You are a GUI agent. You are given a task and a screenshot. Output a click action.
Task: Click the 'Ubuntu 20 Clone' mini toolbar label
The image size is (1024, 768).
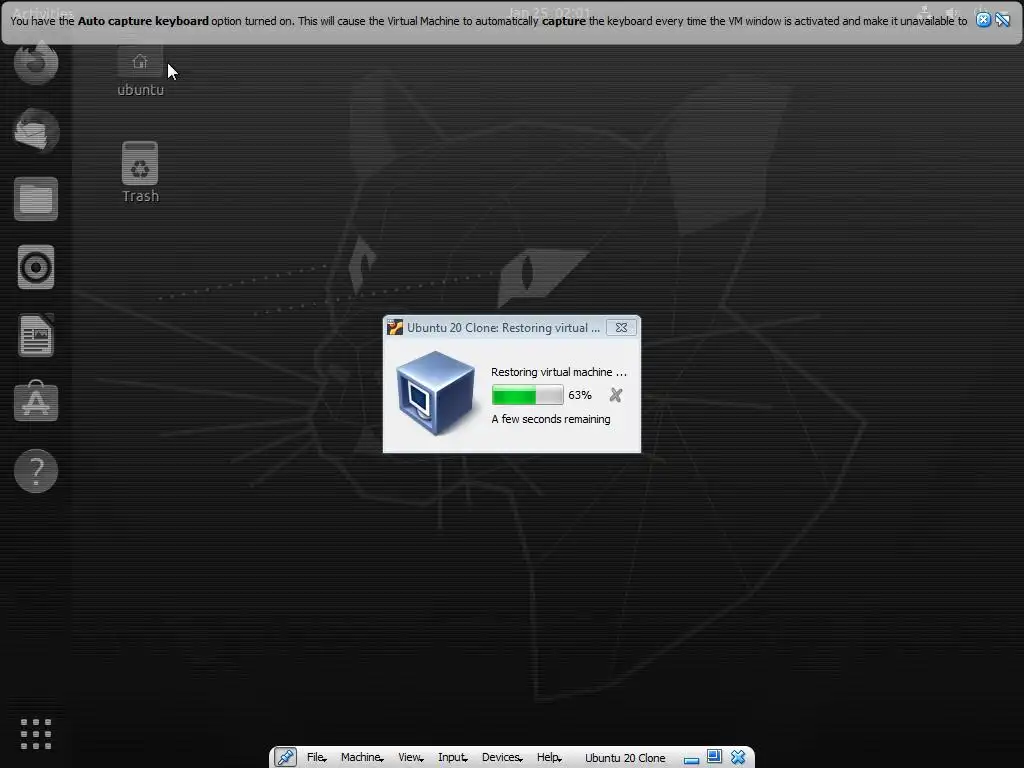tap(625, 758)
